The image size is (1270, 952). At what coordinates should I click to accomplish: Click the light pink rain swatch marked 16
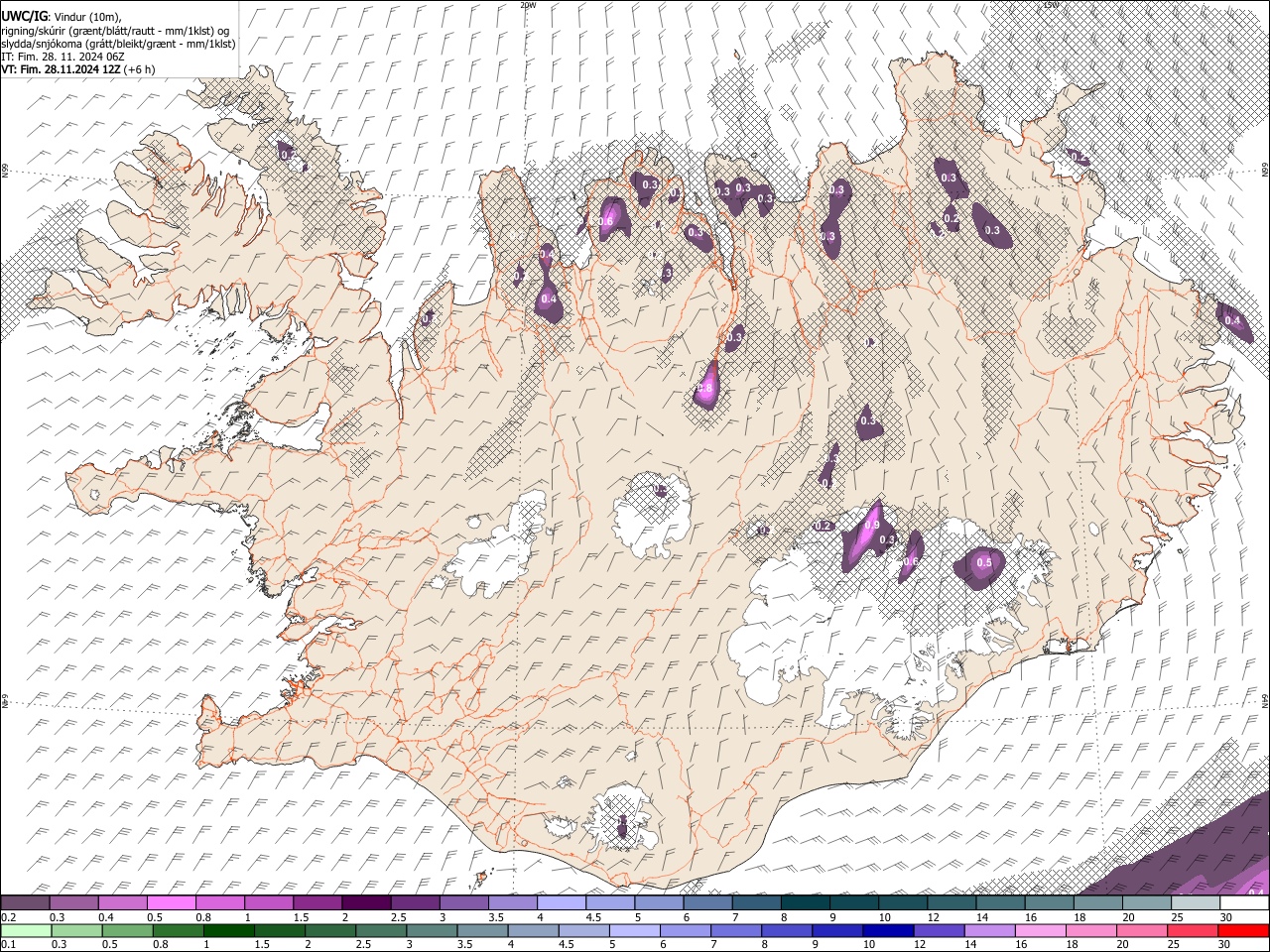point(1040,930)
